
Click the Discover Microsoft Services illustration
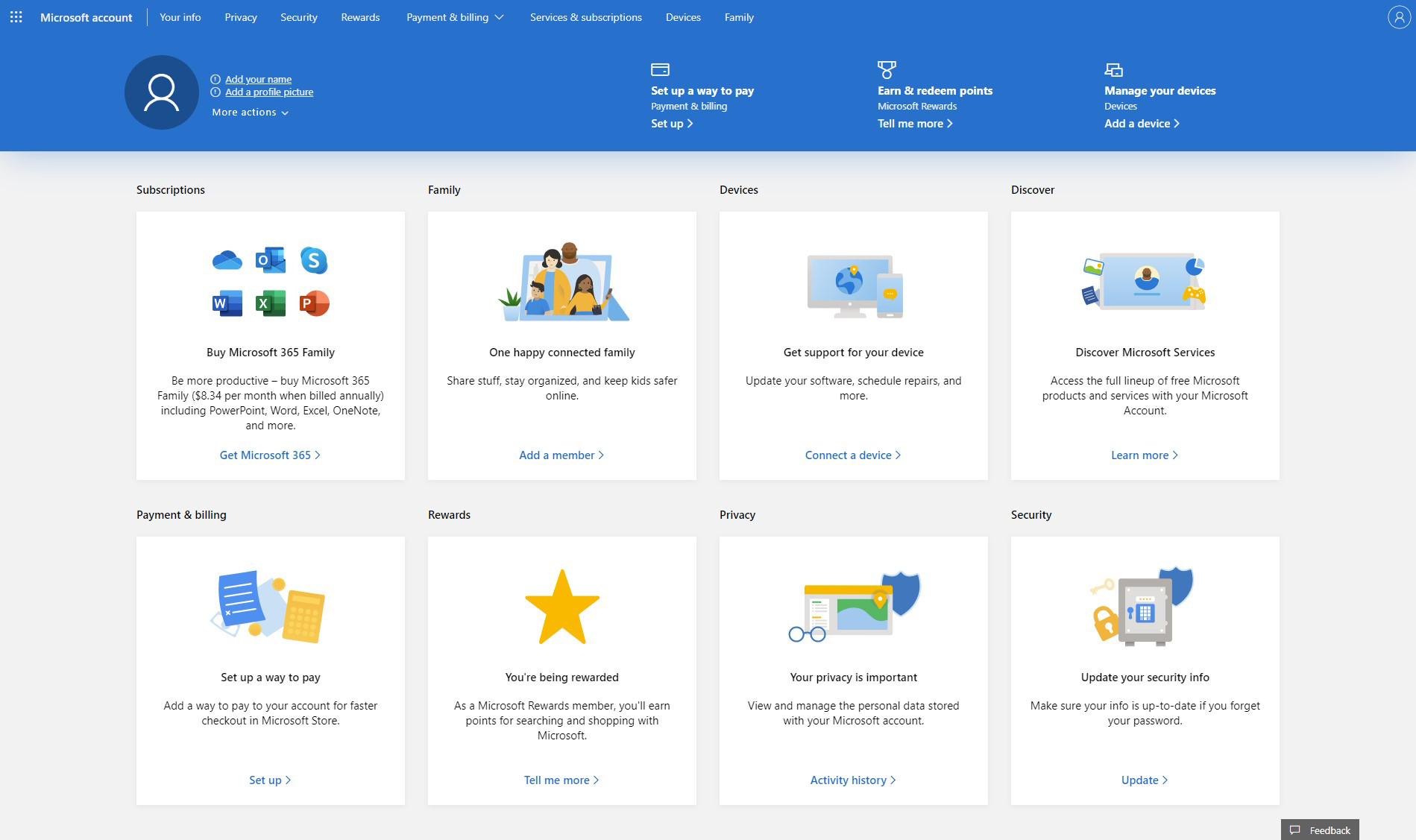(1145, 282)
